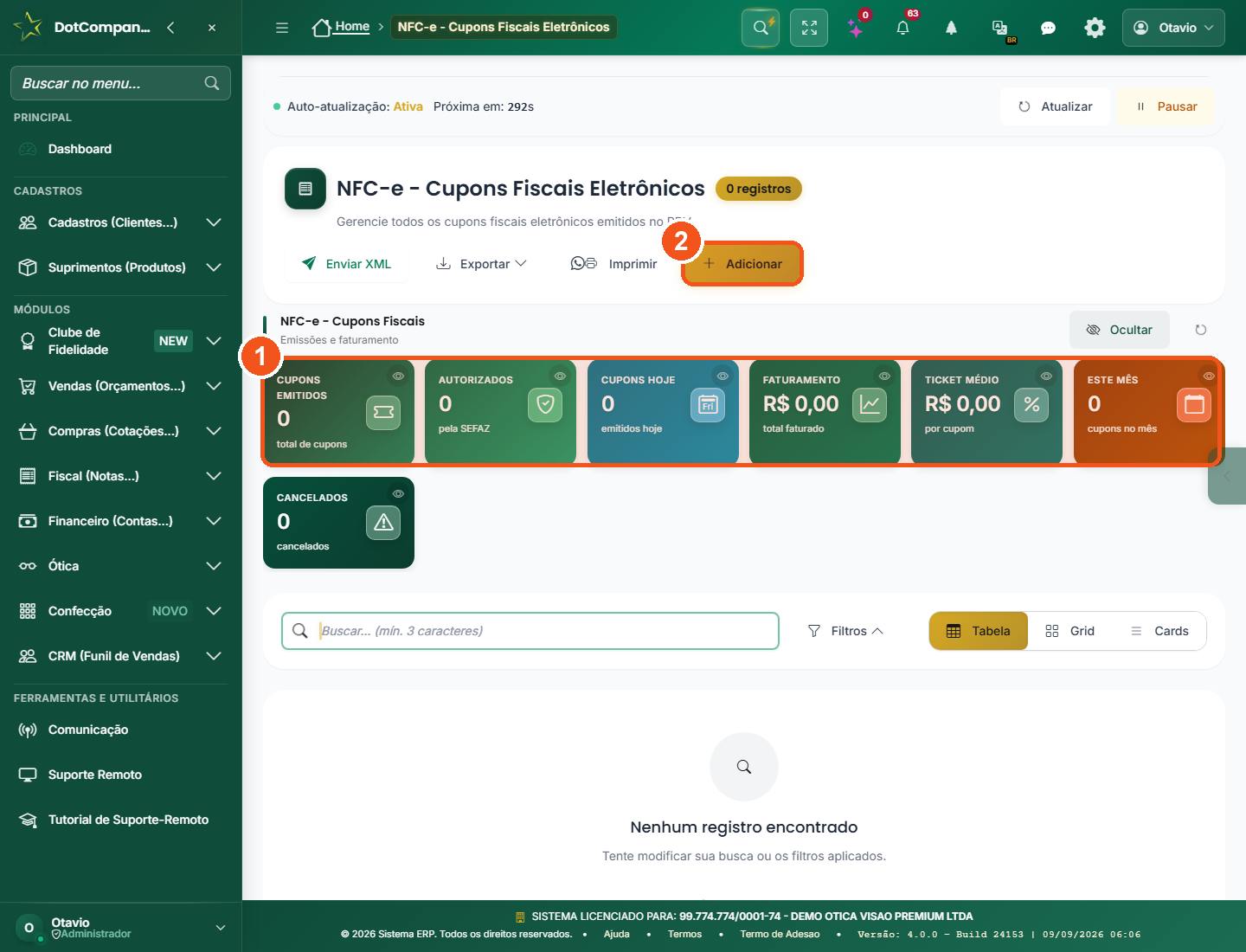
Task: Open the notifications bell with 63 badge
Action: [903, 28]
